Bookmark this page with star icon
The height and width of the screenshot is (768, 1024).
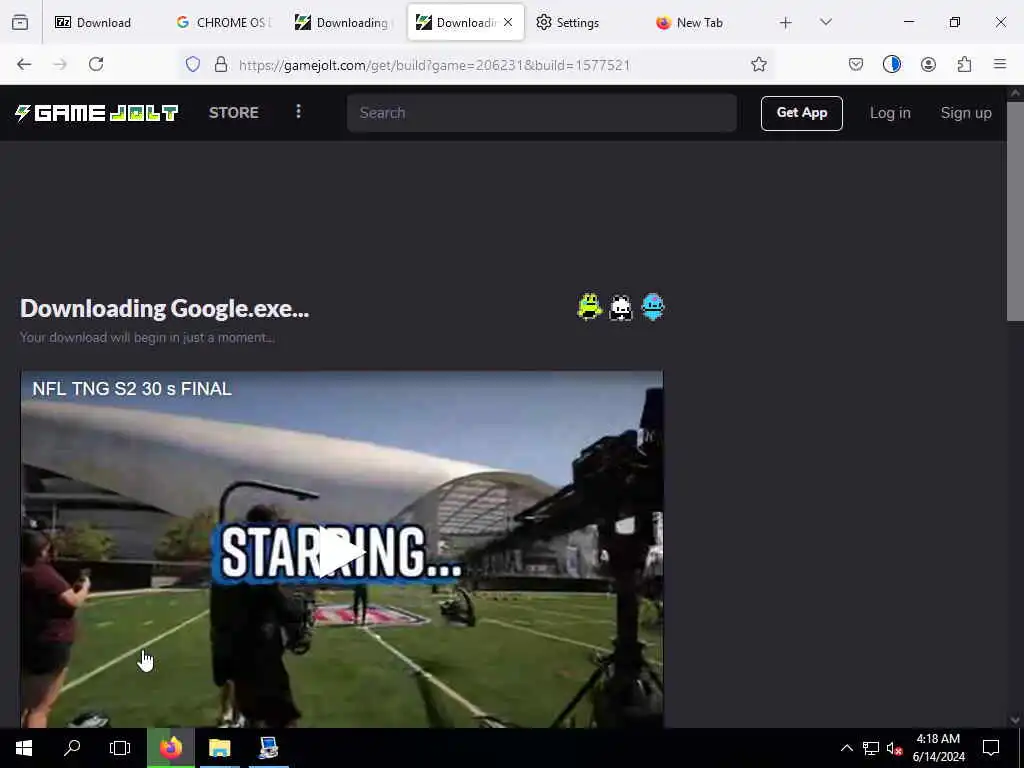758,64
